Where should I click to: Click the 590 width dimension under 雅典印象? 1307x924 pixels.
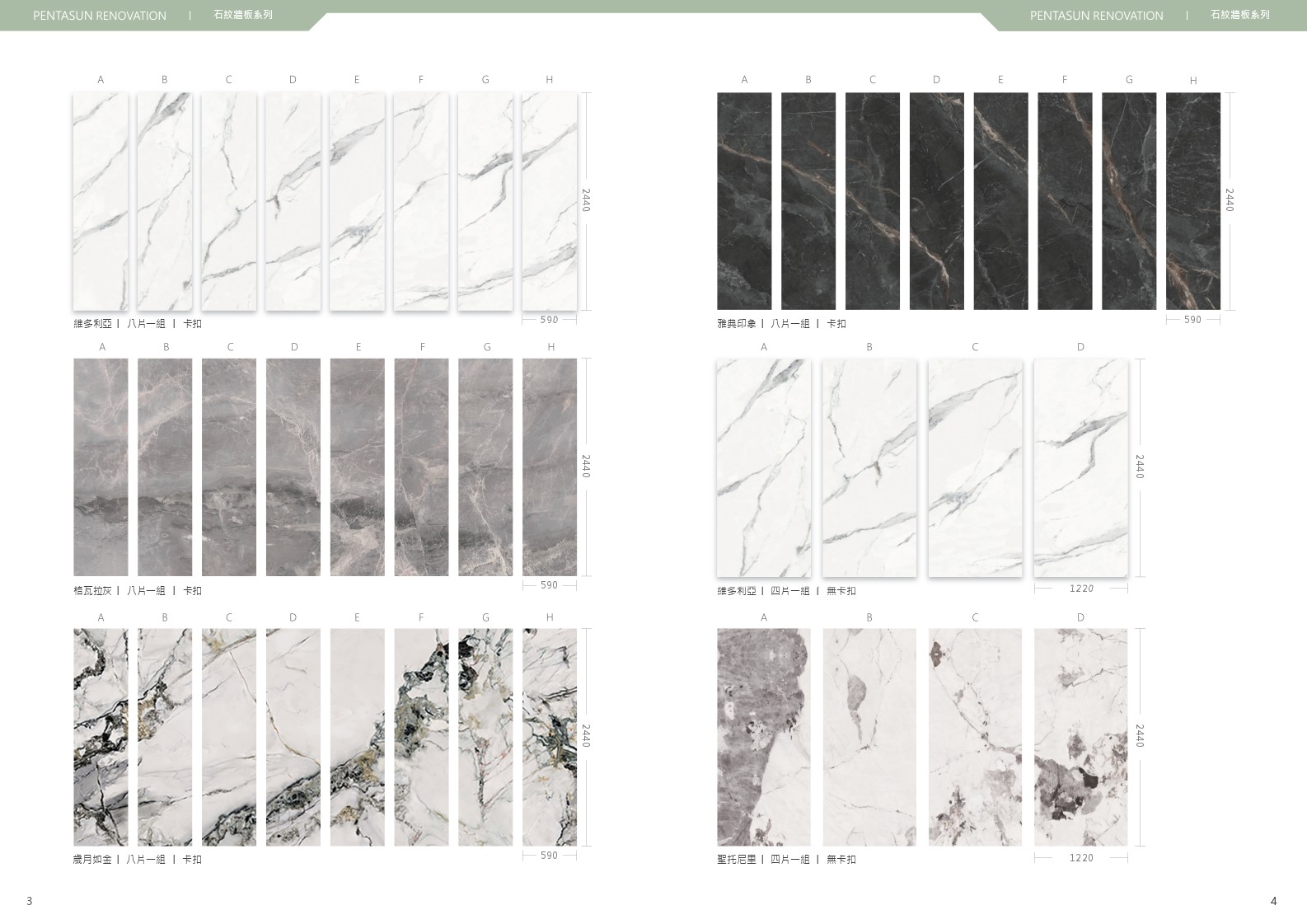1192,320
